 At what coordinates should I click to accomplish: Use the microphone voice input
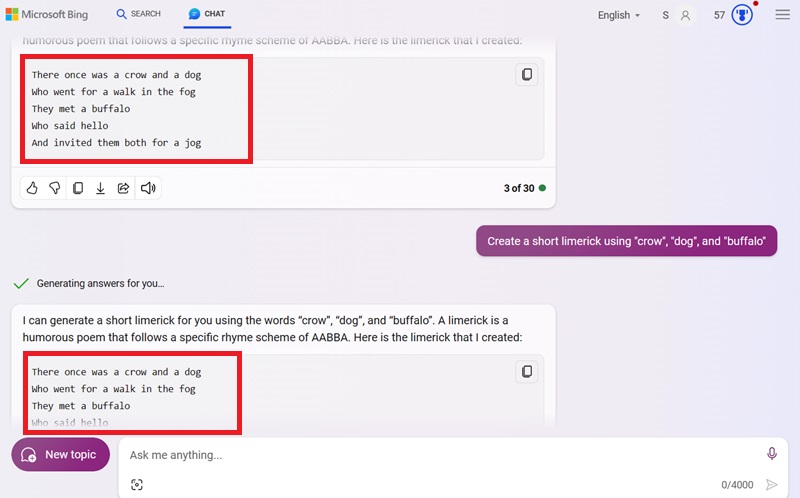click(771, 453)
